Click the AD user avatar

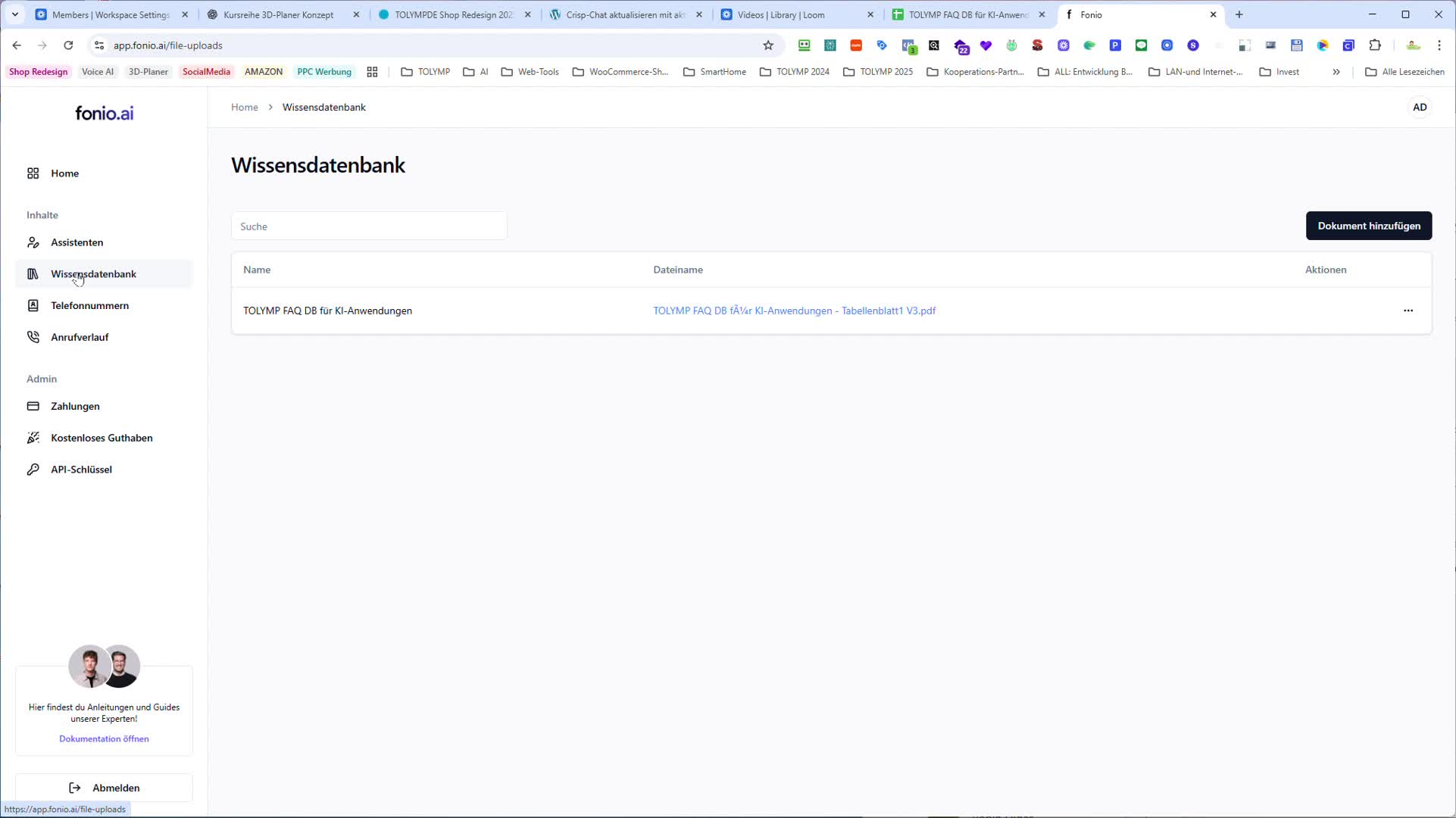click(1419, 108)
